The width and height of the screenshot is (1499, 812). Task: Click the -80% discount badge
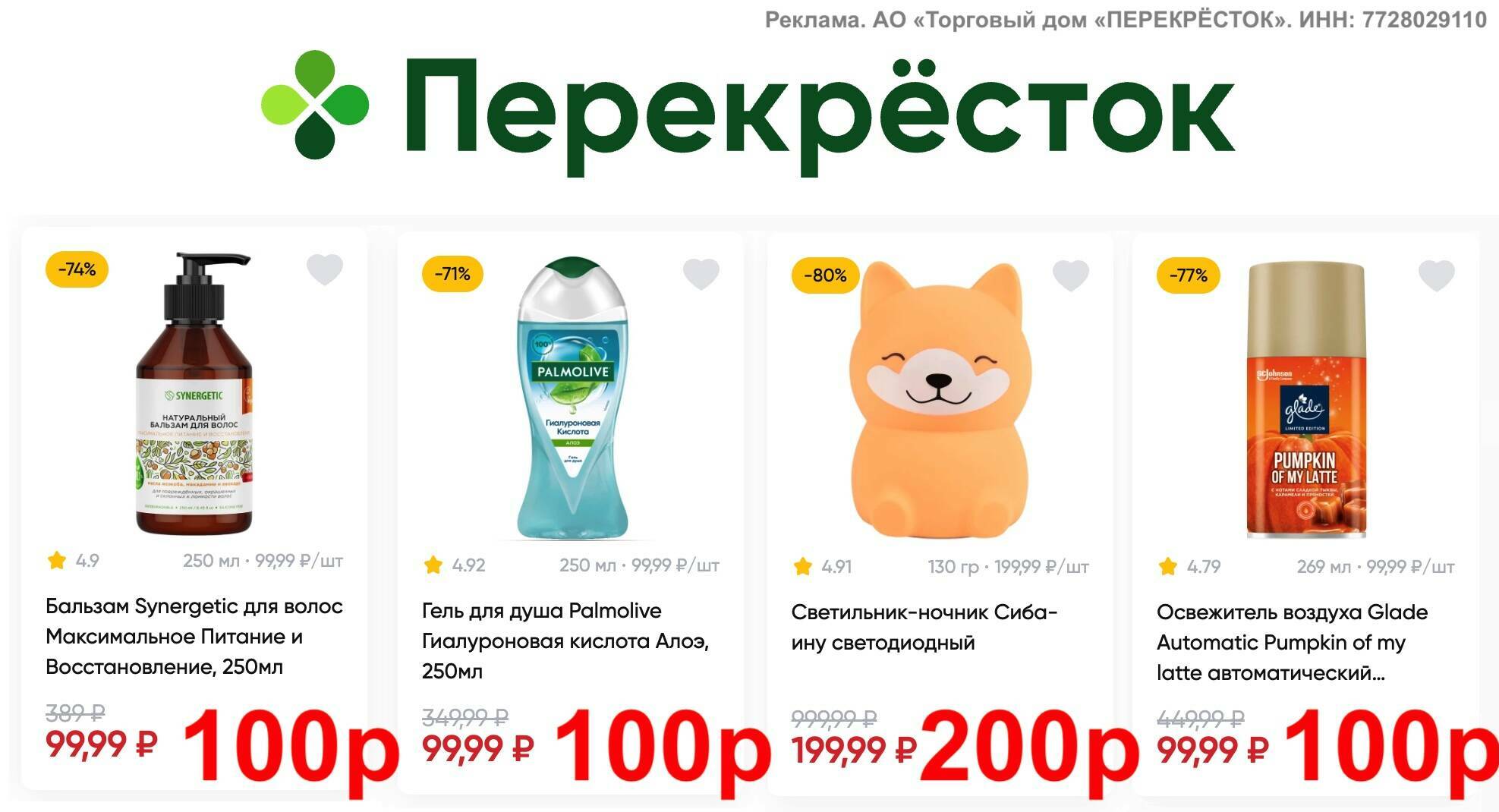(825, 275)
